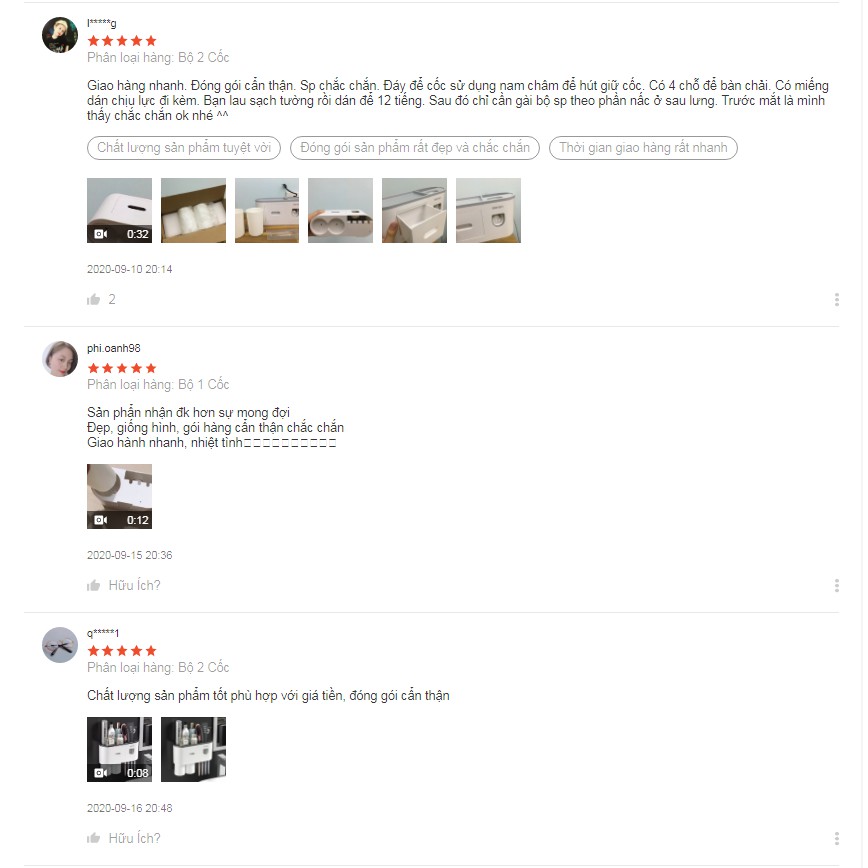
Task: Play the 0:32 review video
Action: point(120,210)
